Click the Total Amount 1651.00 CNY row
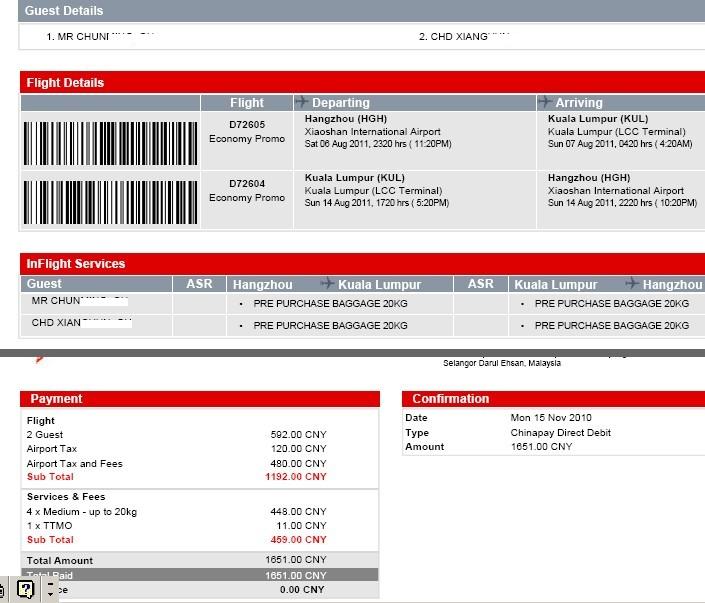The height and width of the screenshot is (603, 705). (200, 560)
